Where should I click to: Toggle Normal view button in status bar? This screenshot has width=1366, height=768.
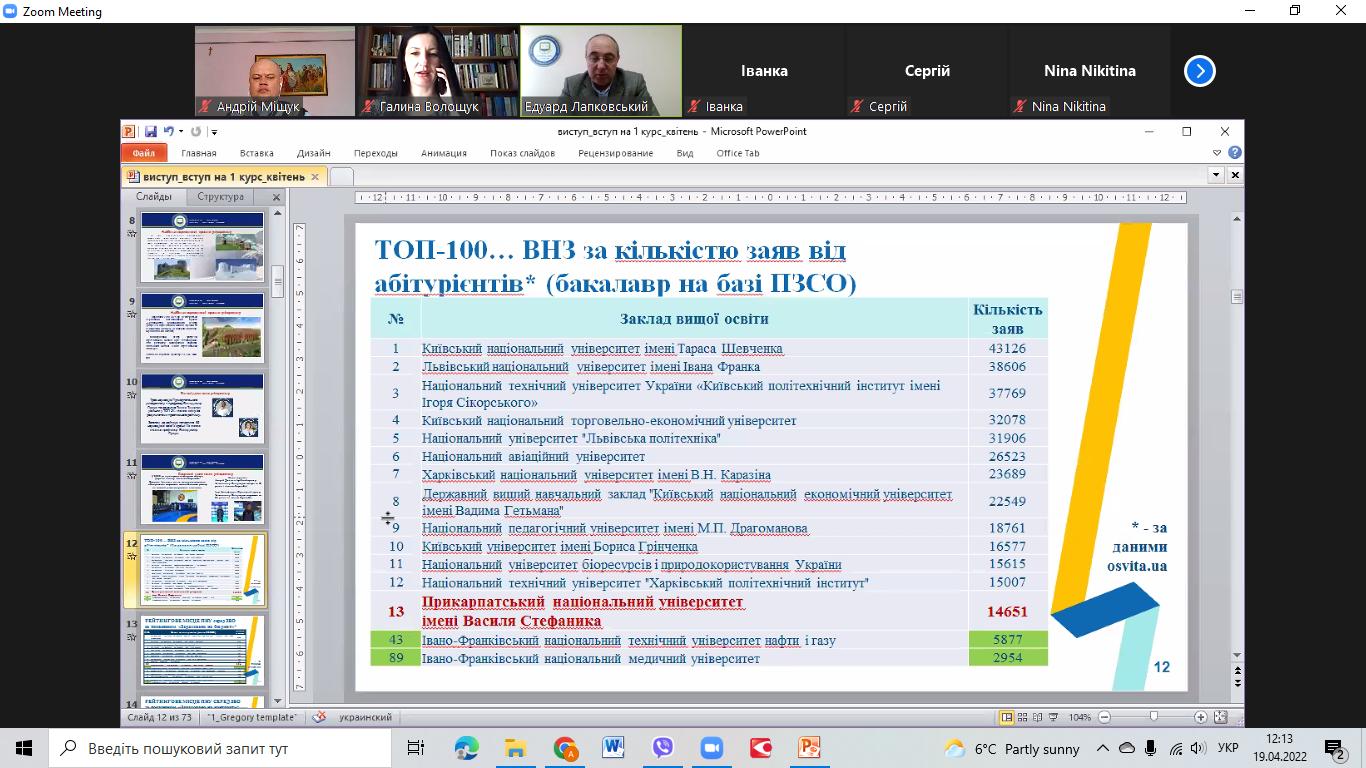(x=1008, y=717)
